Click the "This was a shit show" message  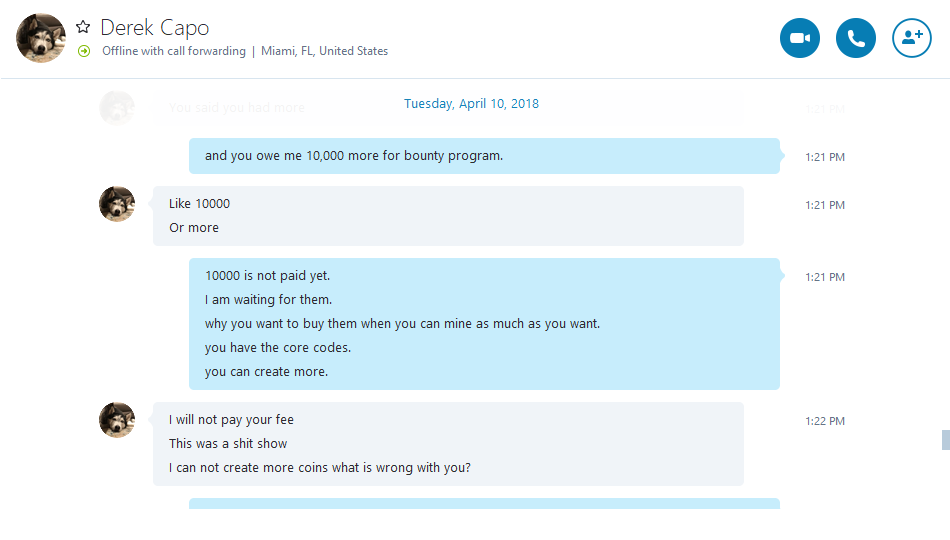coord(228,444)
